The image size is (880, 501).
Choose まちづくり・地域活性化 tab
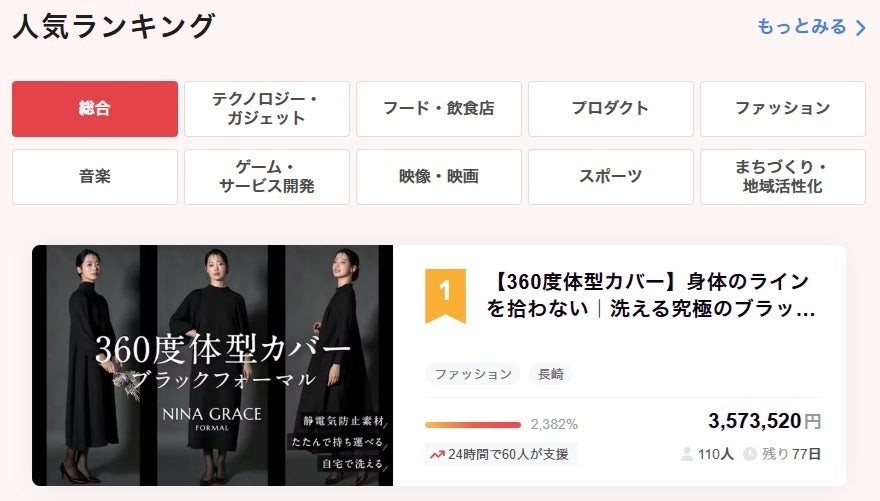pyautogui.click(x=783, y=177)
